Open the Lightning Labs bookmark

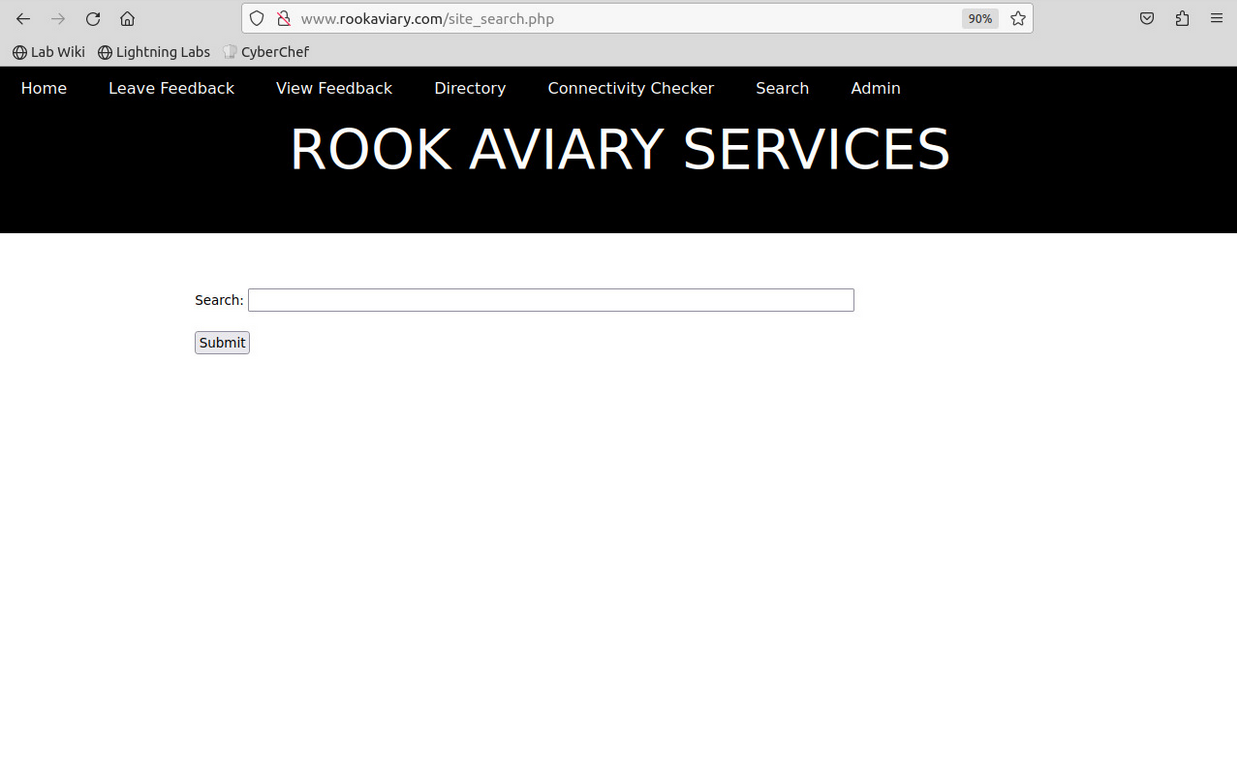154,52
